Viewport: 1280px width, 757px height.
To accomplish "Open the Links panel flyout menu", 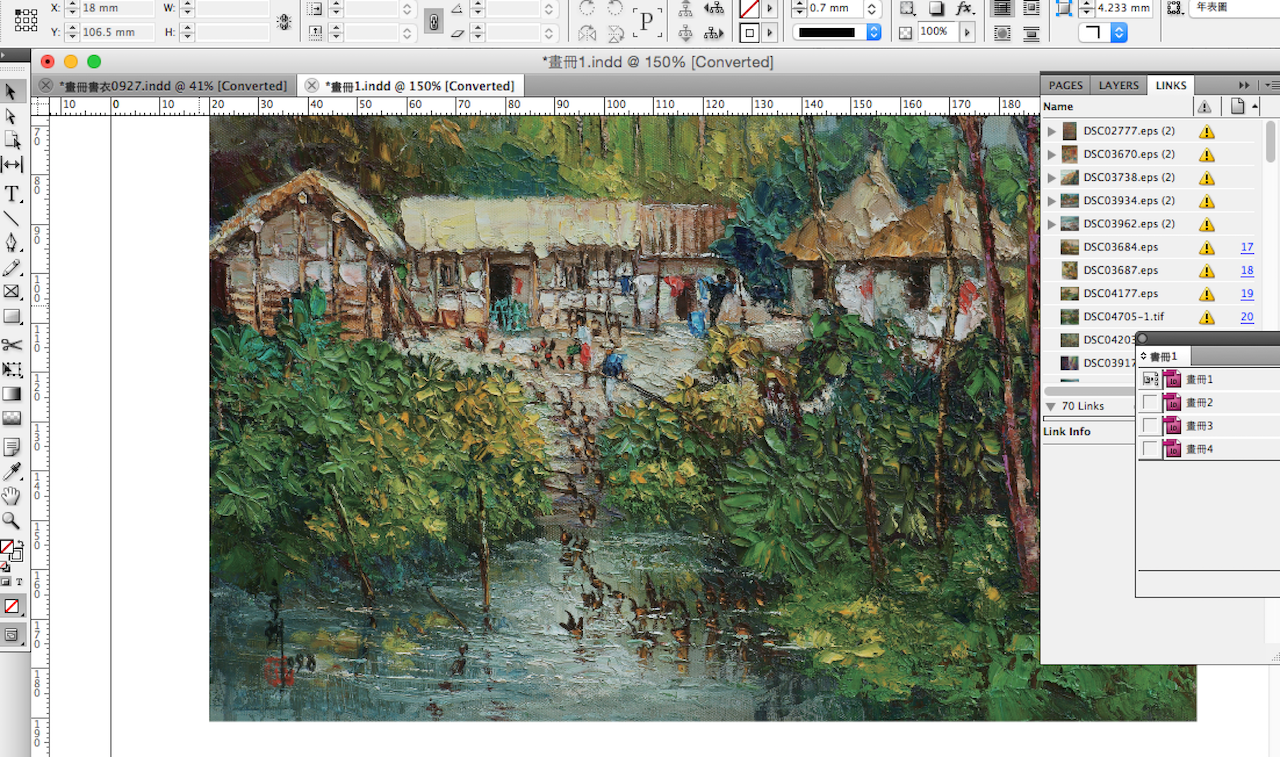I will (1272, 86).
